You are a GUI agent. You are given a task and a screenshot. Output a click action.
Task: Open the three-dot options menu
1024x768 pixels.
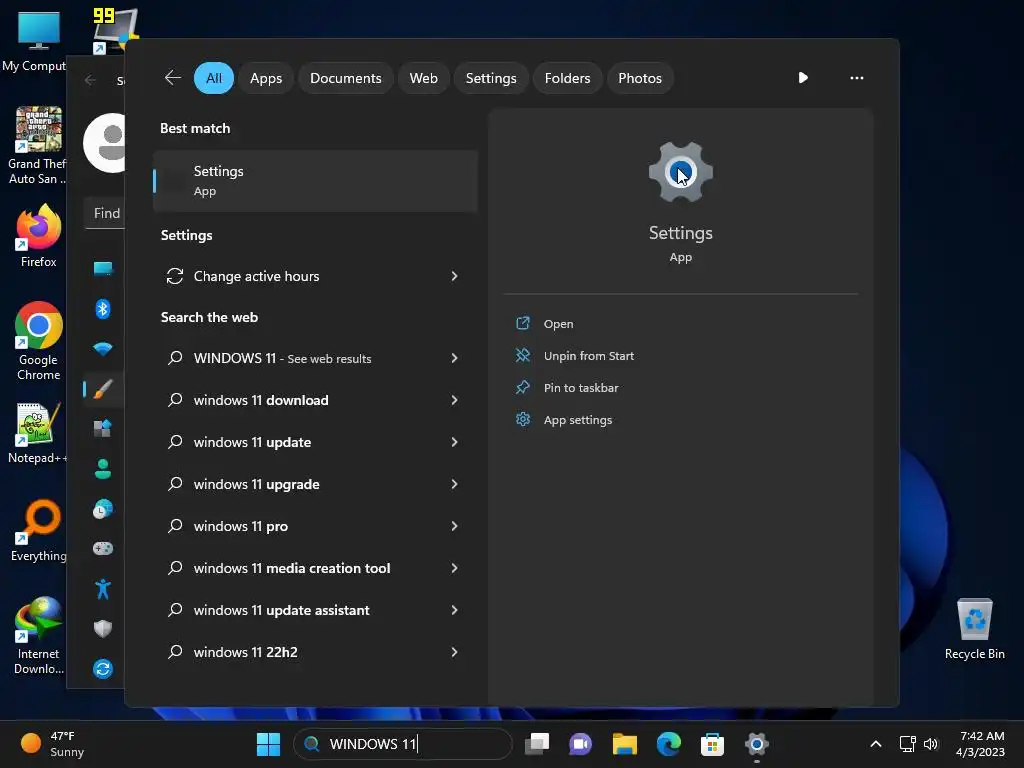point(856,78)
